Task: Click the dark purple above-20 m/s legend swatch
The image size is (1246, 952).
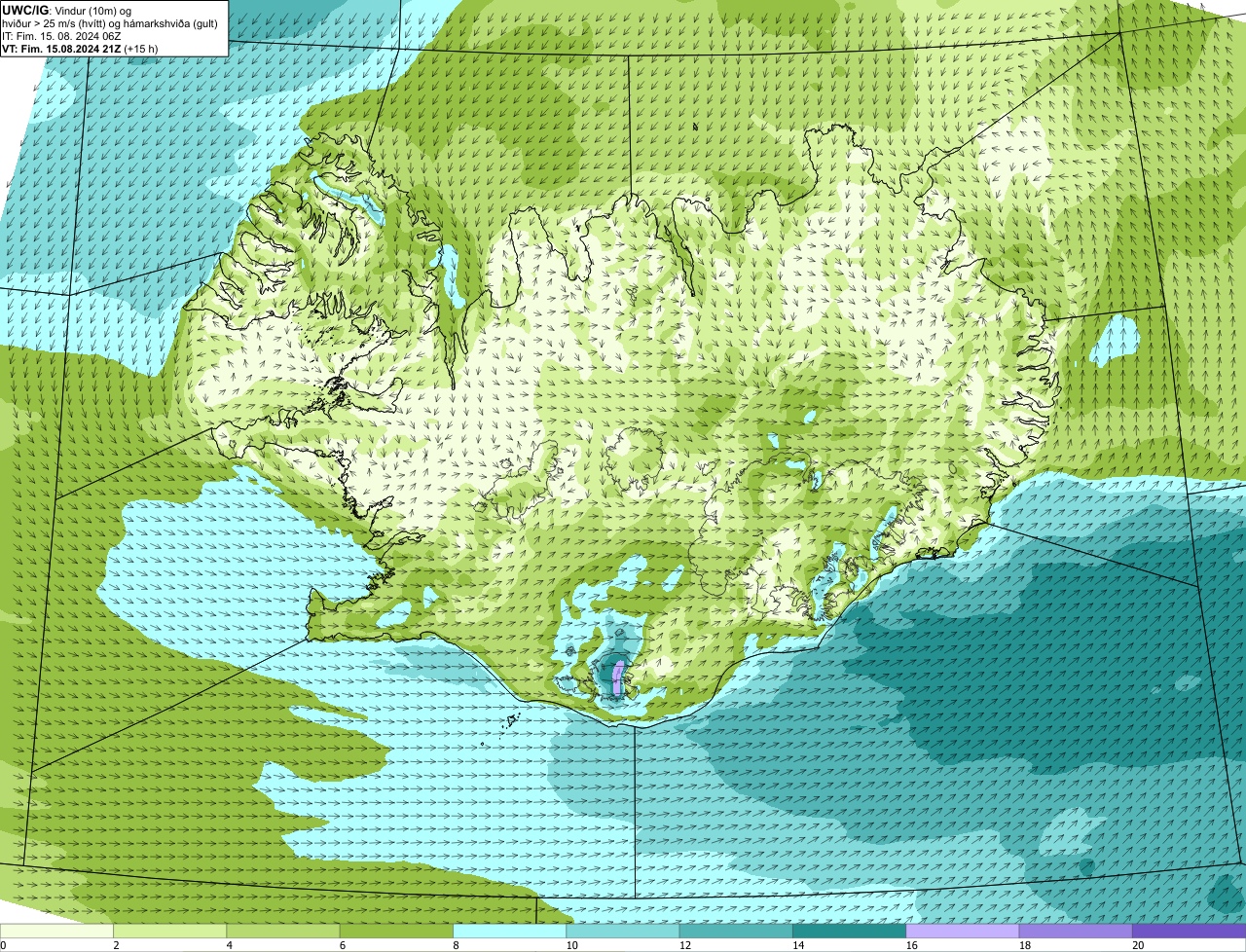Action: 1189,931
